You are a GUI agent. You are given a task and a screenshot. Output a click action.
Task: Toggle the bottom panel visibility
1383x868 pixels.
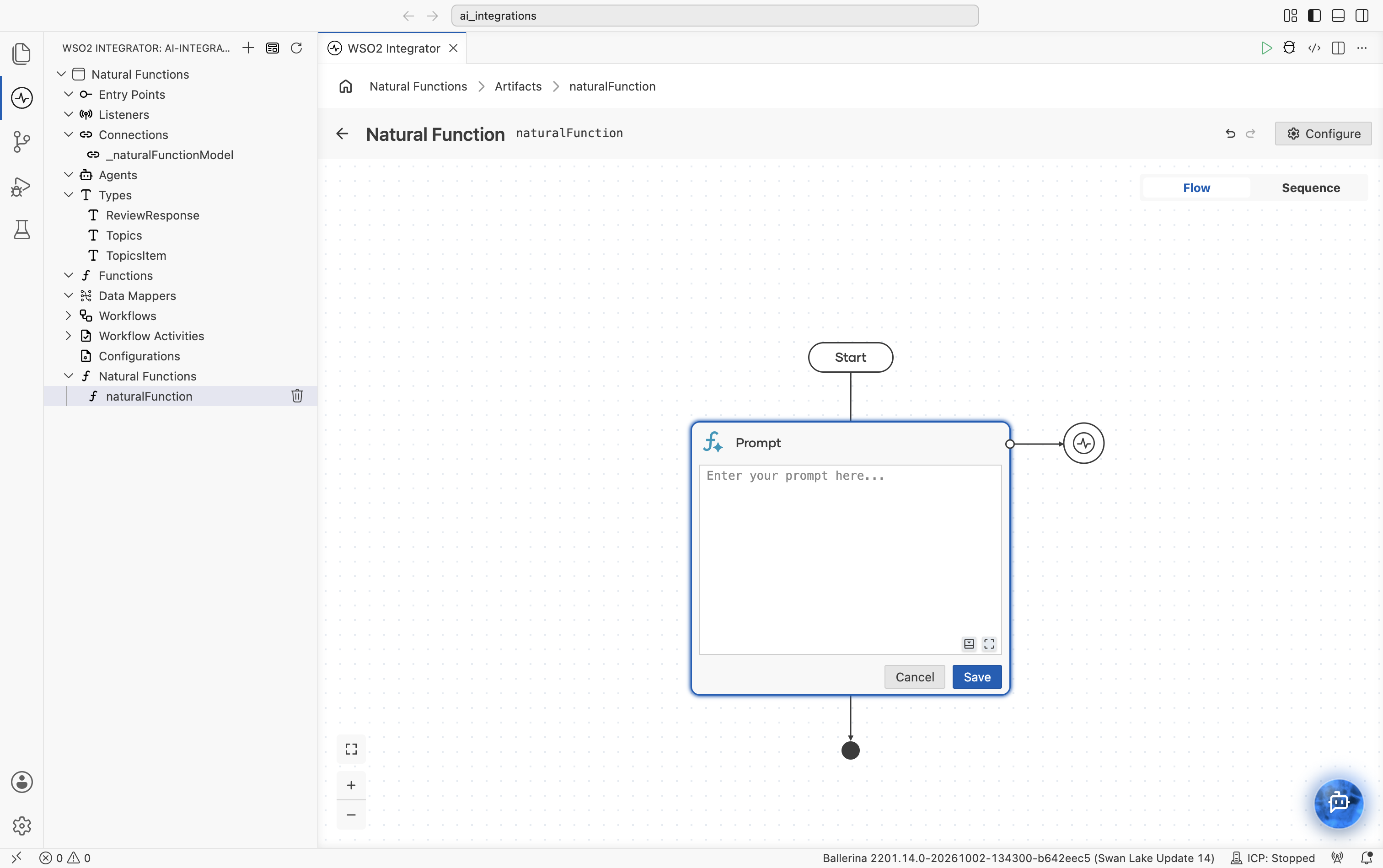[x=1338, y=16]
